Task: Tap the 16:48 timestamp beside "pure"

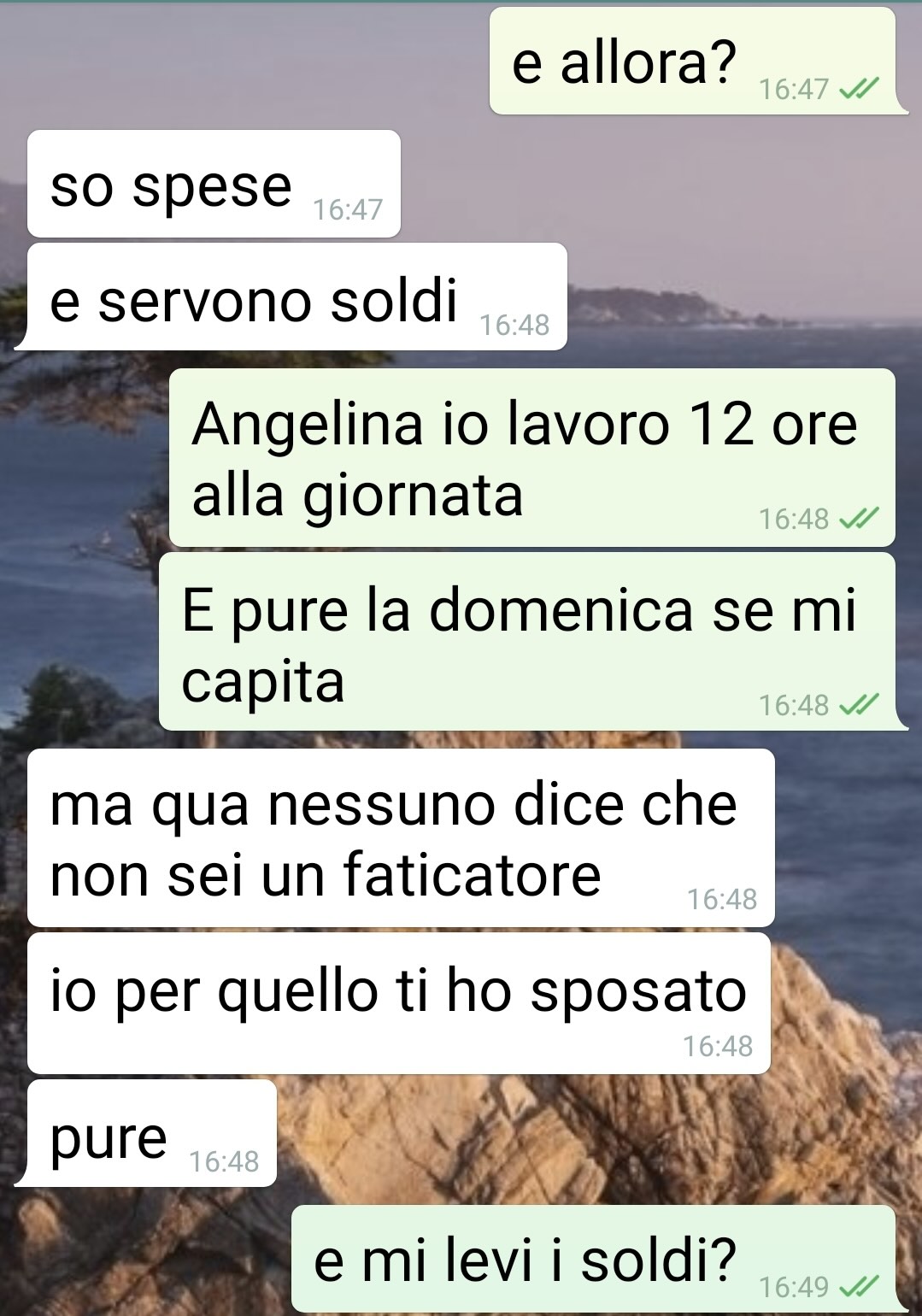Action: pos(224,1161)
